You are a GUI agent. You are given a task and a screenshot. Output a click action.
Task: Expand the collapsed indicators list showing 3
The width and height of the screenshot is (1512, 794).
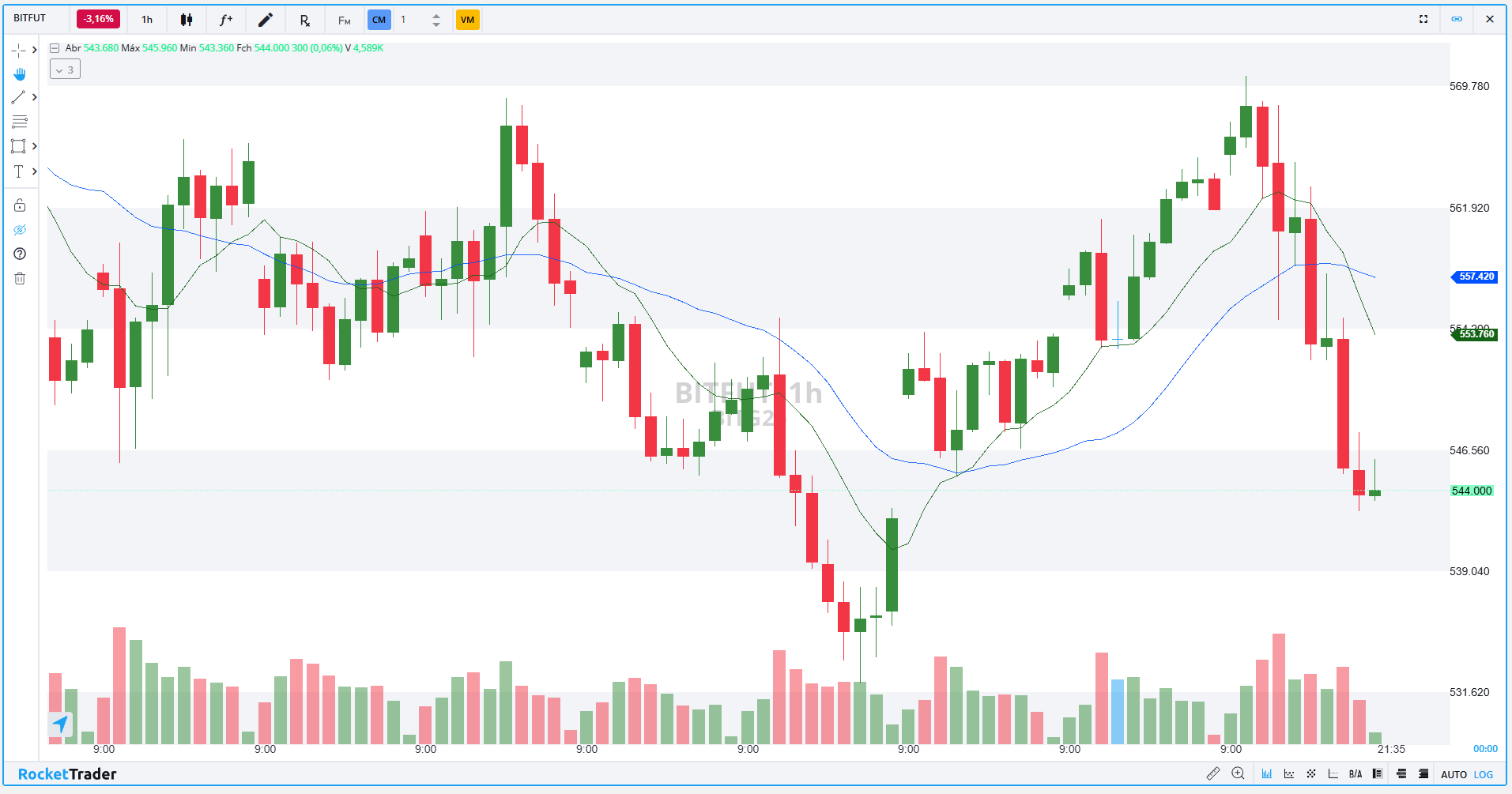pyautogui.click(x=65, y=70)
